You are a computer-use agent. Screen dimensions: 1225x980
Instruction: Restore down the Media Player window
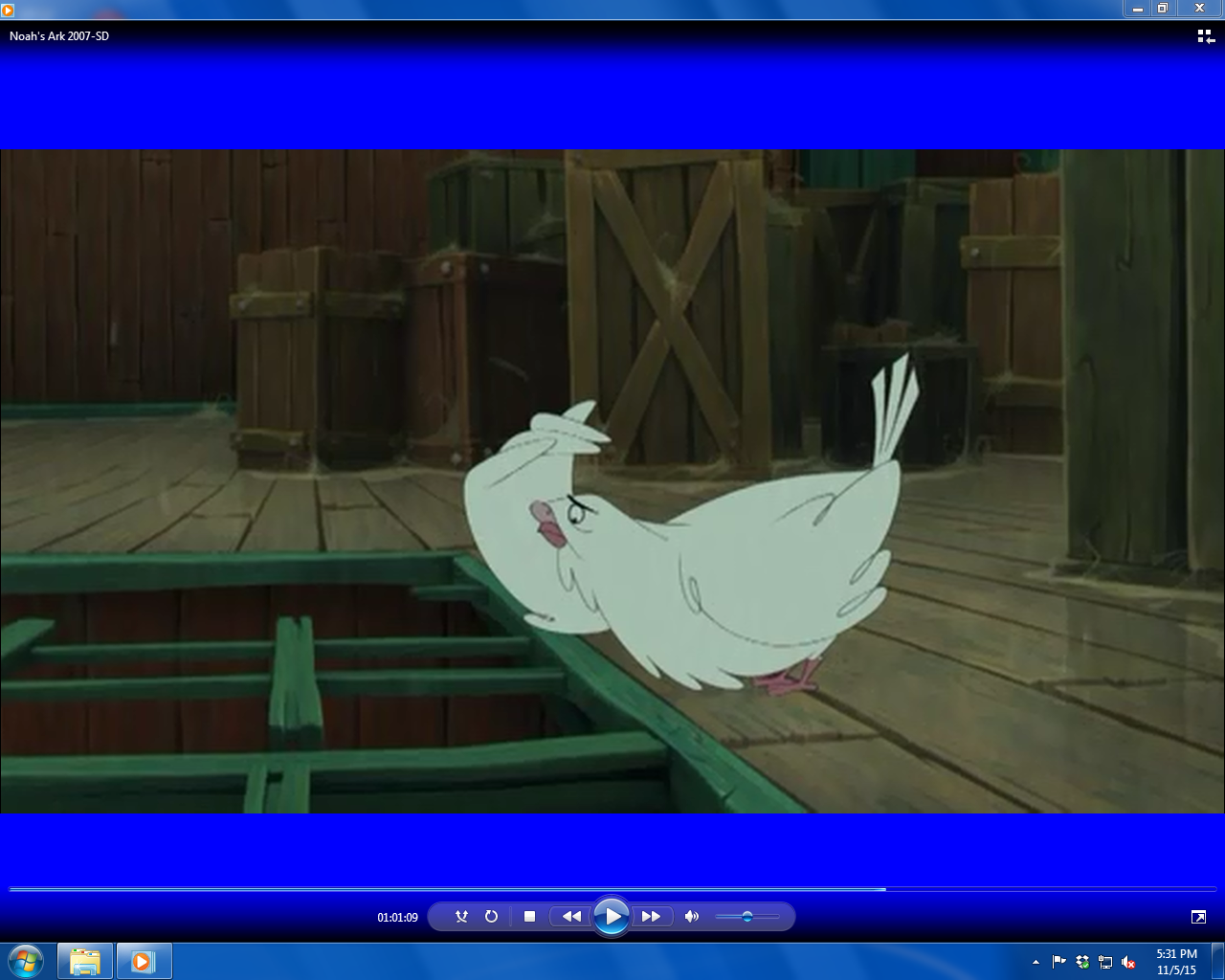point(1164,9)
